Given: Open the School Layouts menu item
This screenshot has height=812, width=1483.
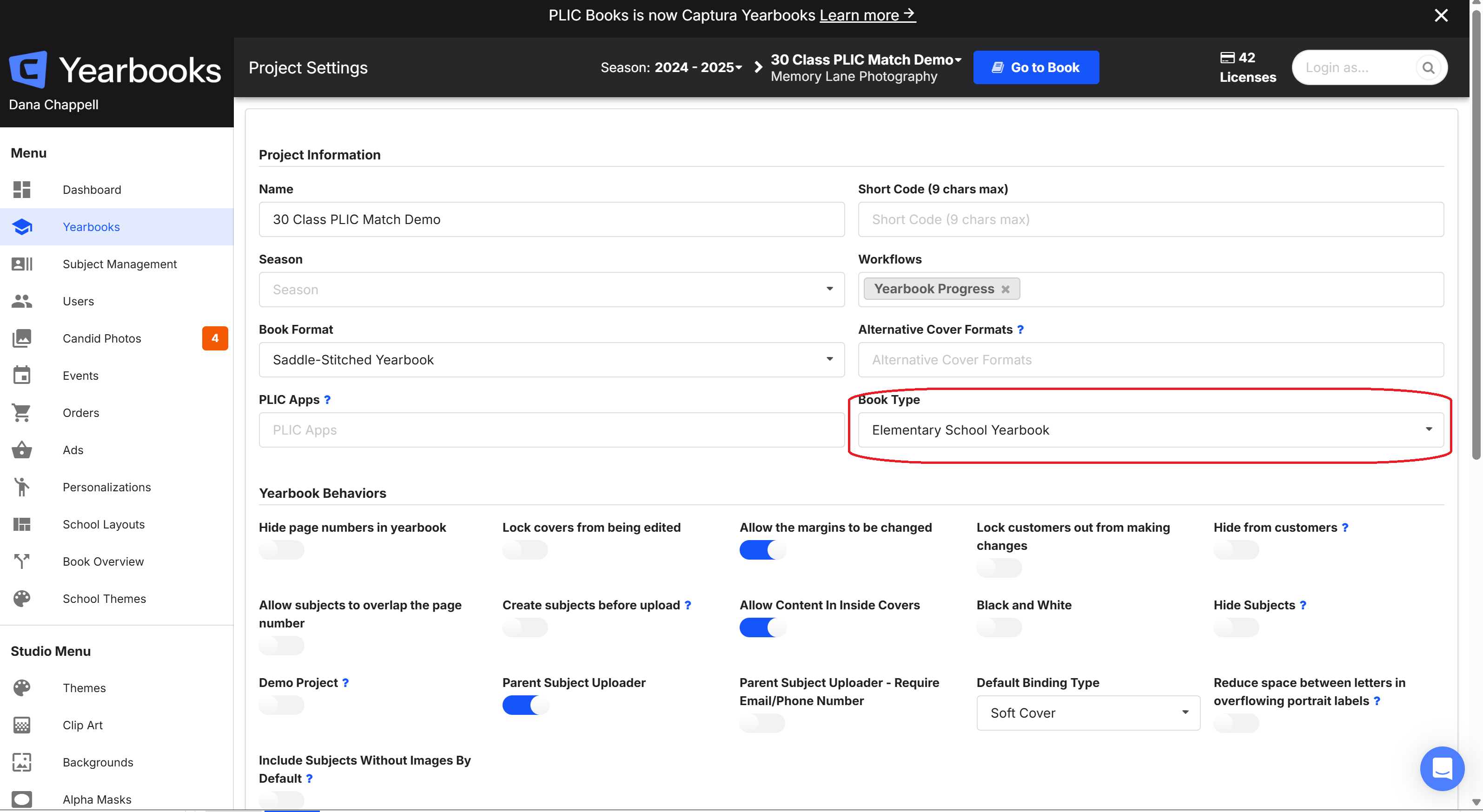Looking at the screenshot, I should click(117, 524).
